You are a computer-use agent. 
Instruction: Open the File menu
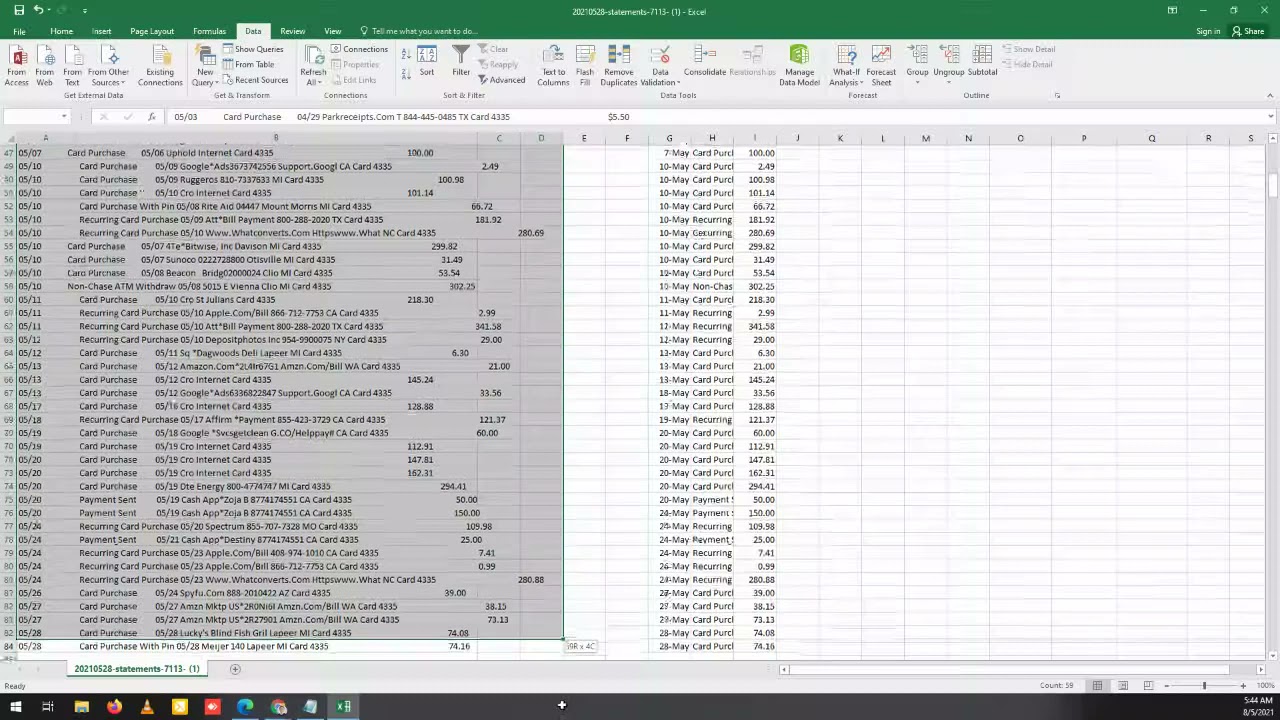click(x=19, y=31)
